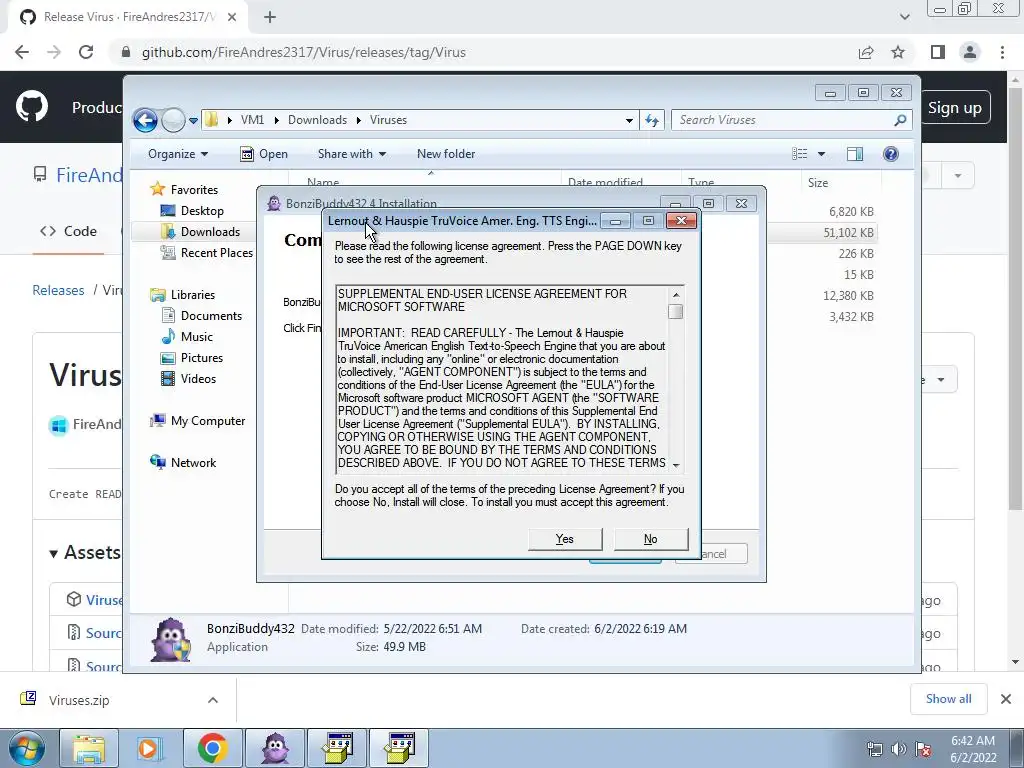Click Sign up on GitHub
Viewport: 1024px width, 768px height.
[x=955, y=108]
